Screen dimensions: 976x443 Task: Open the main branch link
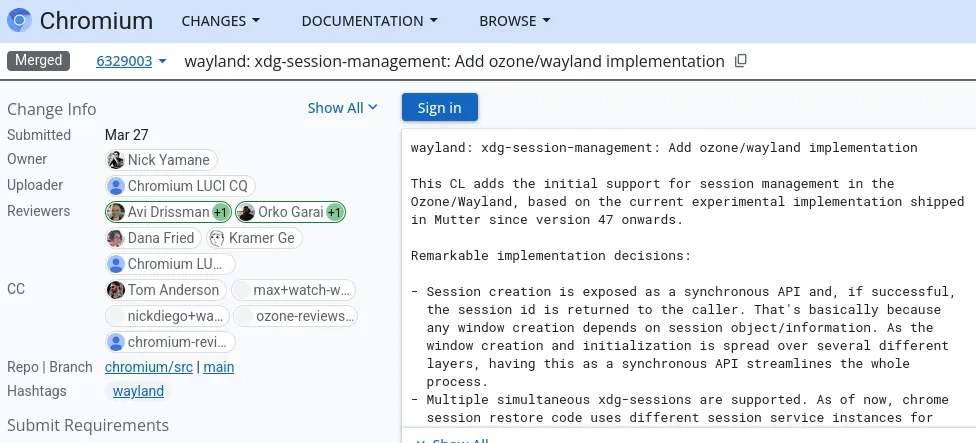[219, 367]
